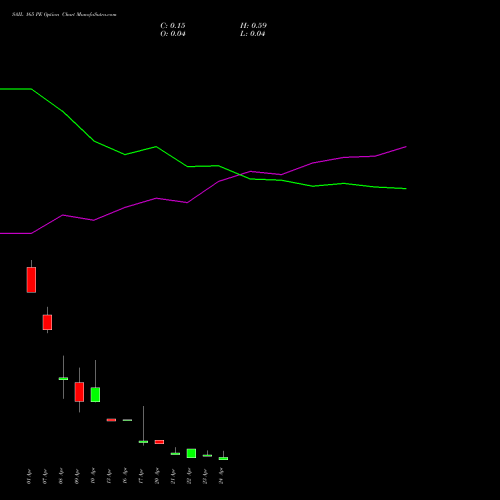The image size is (500, 500).
Task: Click the 20 Apr date axis label
Action: tap(157, 476)
